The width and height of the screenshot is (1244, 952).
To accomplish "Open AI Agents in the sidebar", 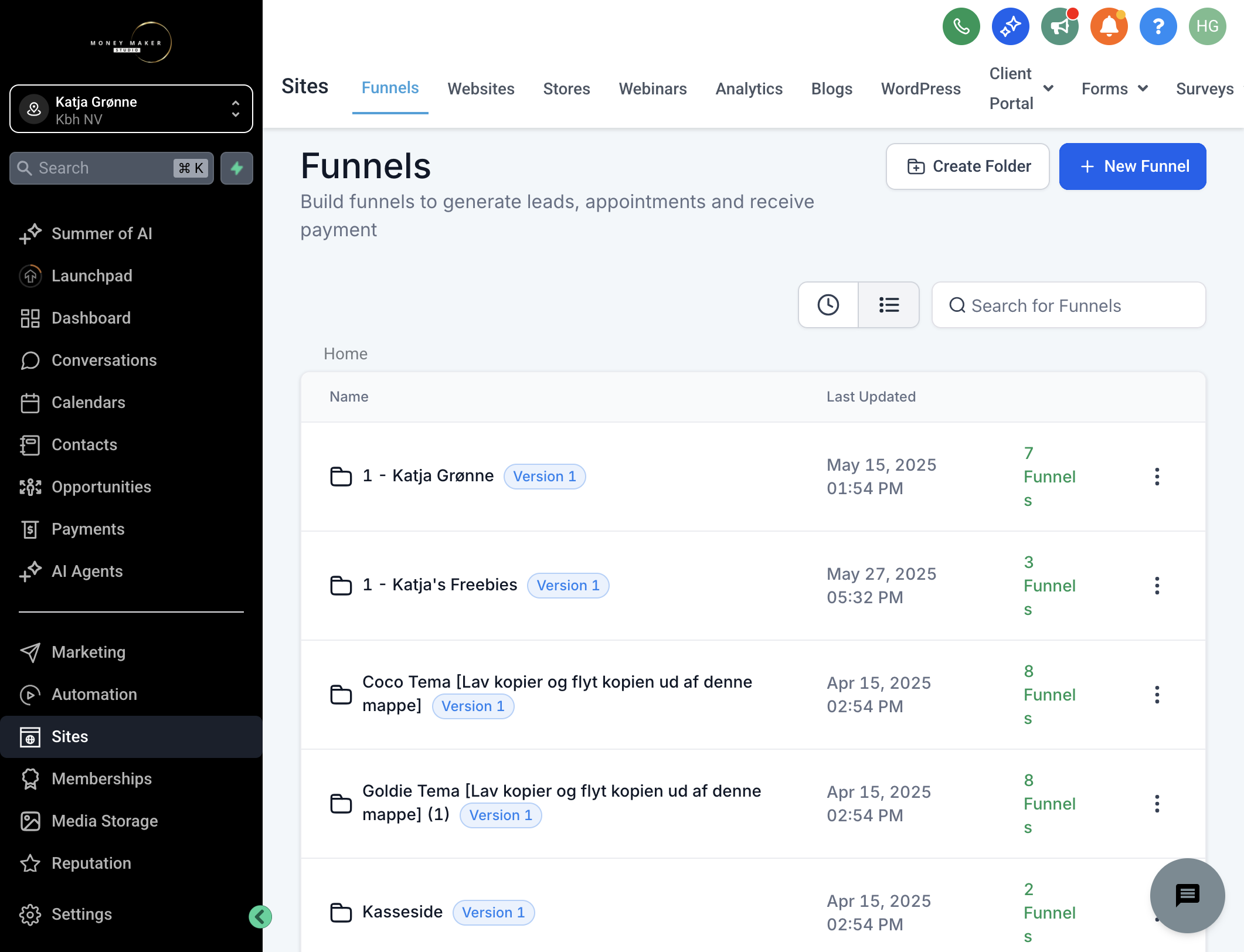I will [x=131, y=571].
